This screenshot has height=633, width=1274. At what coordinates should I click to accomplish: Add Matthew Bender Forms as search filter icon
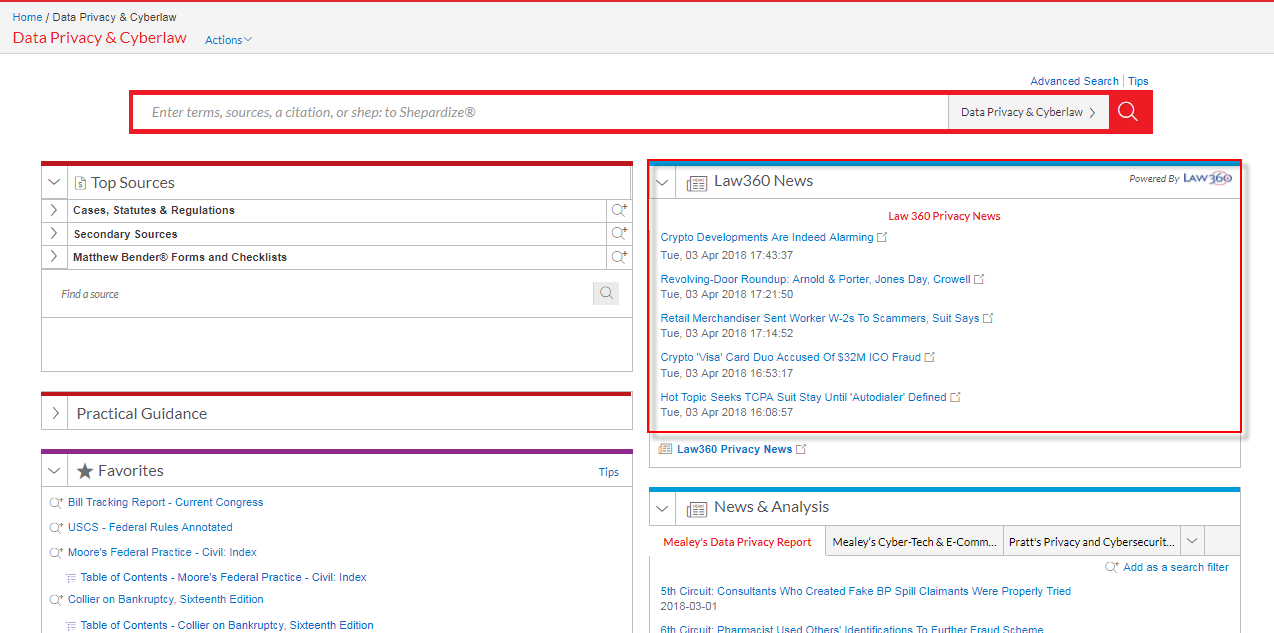(619, 257)
